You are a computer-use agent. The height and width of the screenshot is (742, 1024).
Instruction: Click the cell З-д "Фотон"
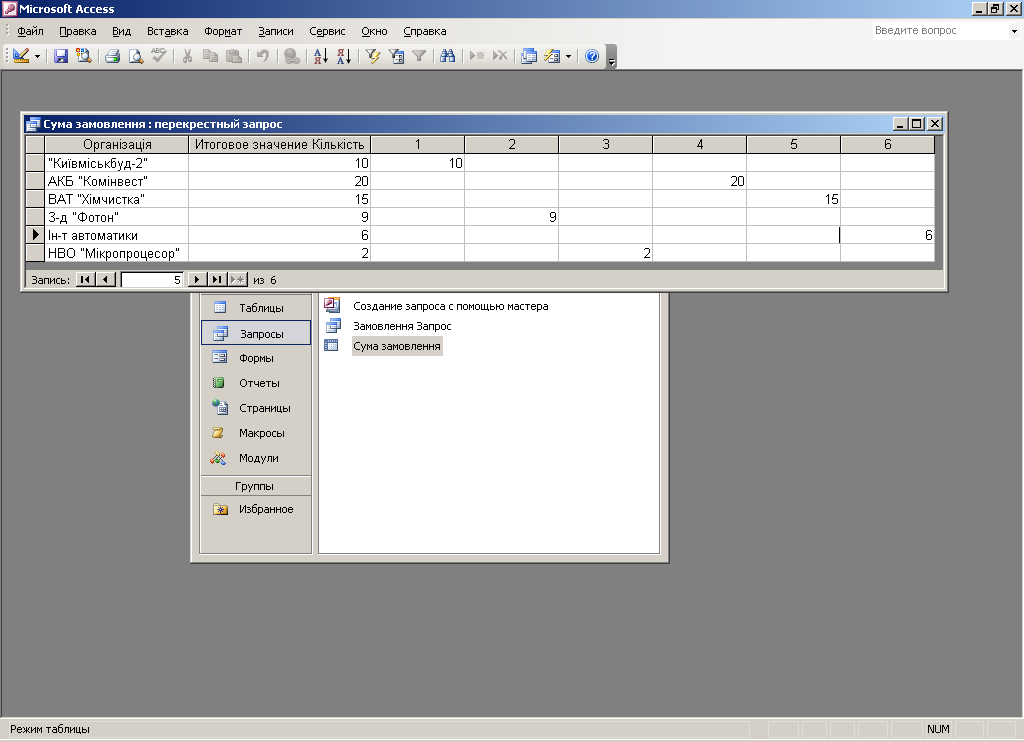(117, 218)
